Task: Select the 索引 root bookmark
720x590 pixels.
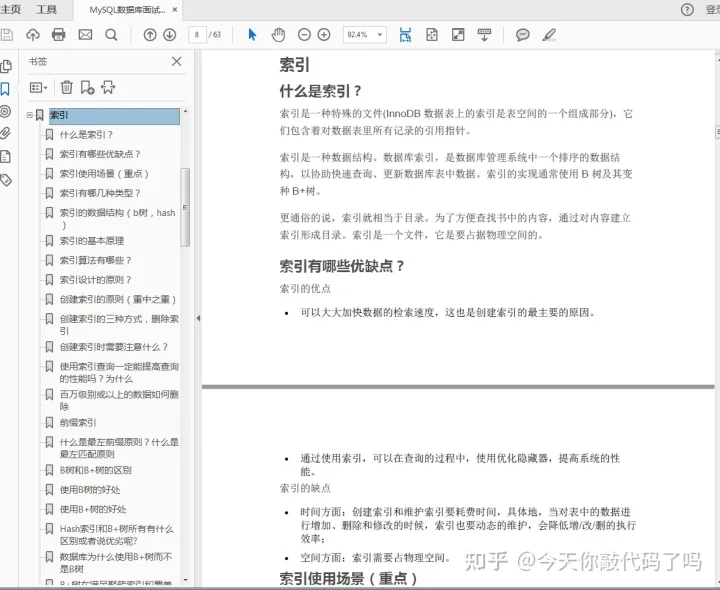Action: pyautogui.click(x=114, y=115)
